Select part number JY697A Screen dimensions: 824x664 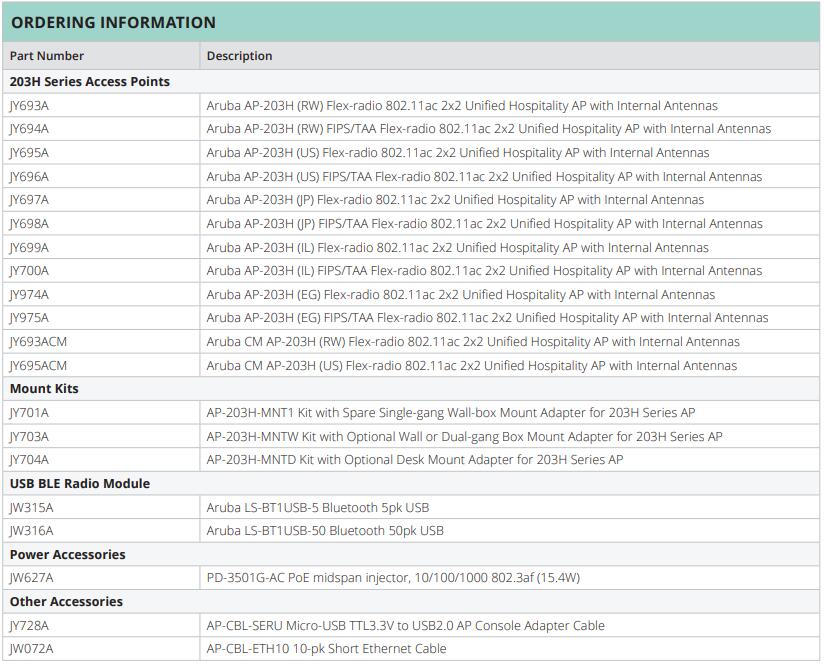tap(29, 200)
